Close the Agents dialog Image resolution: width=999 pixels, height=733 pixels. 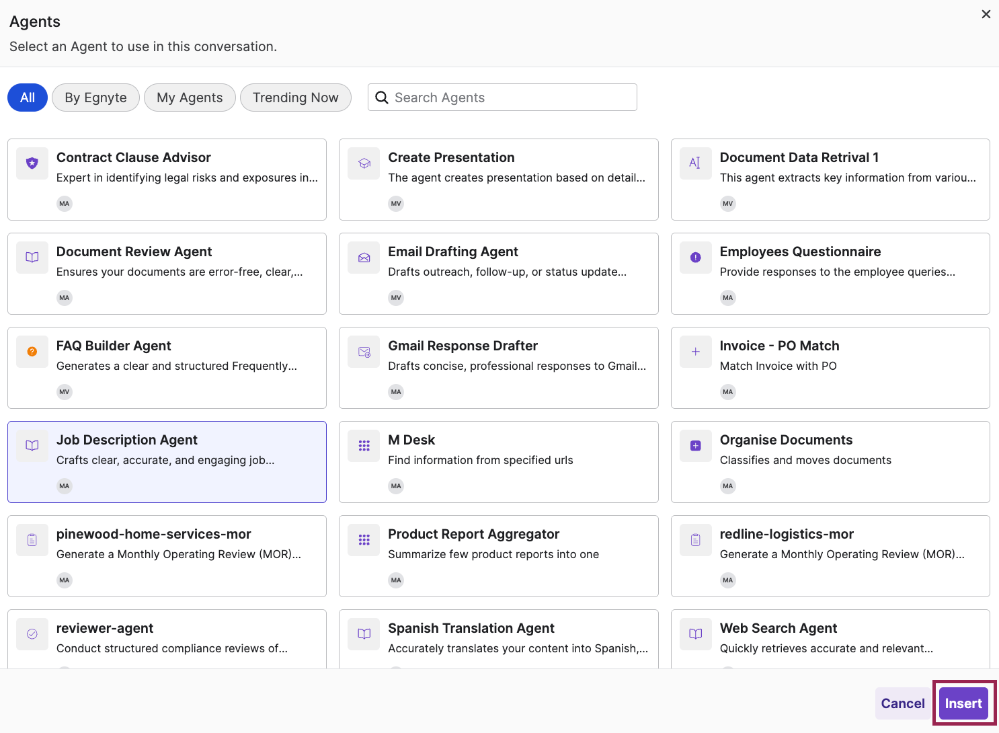[986, 14]
